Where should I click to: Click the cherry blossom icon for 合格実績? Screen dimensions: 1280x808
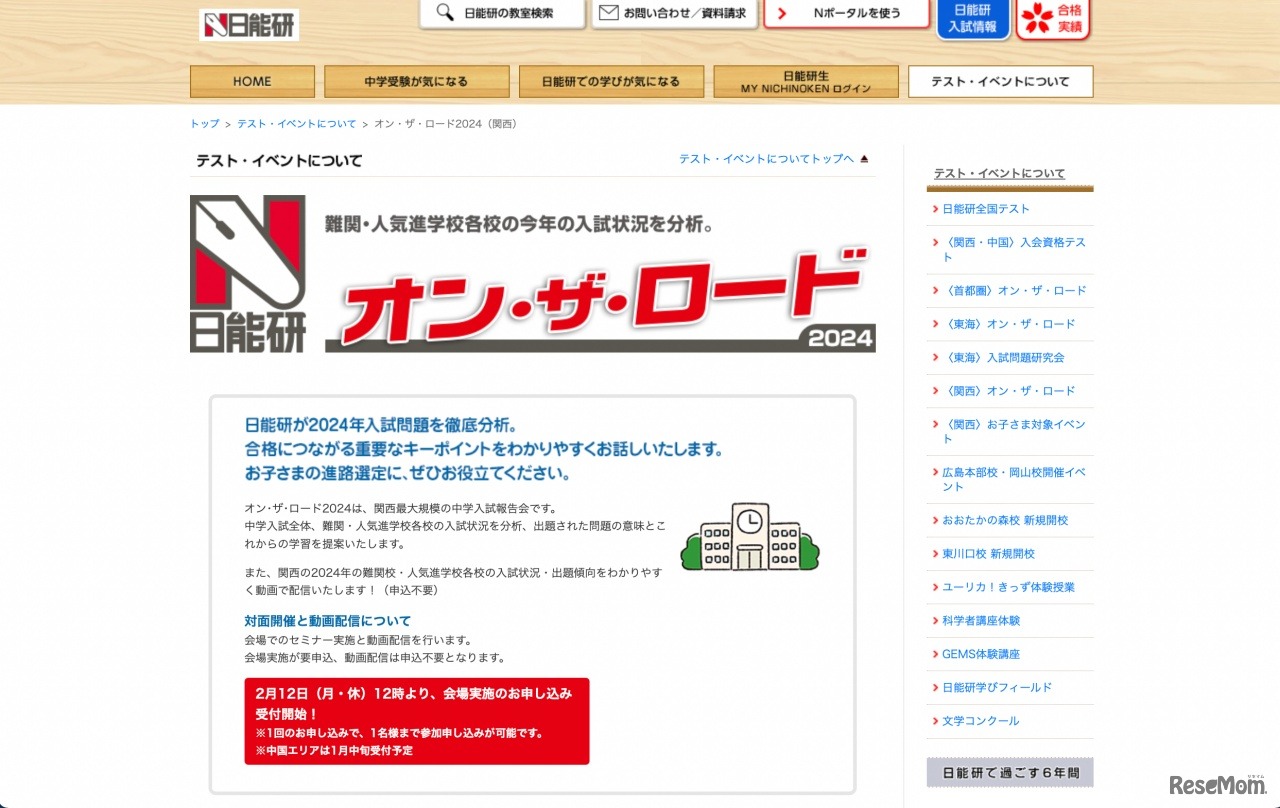tap(1036, 18)
